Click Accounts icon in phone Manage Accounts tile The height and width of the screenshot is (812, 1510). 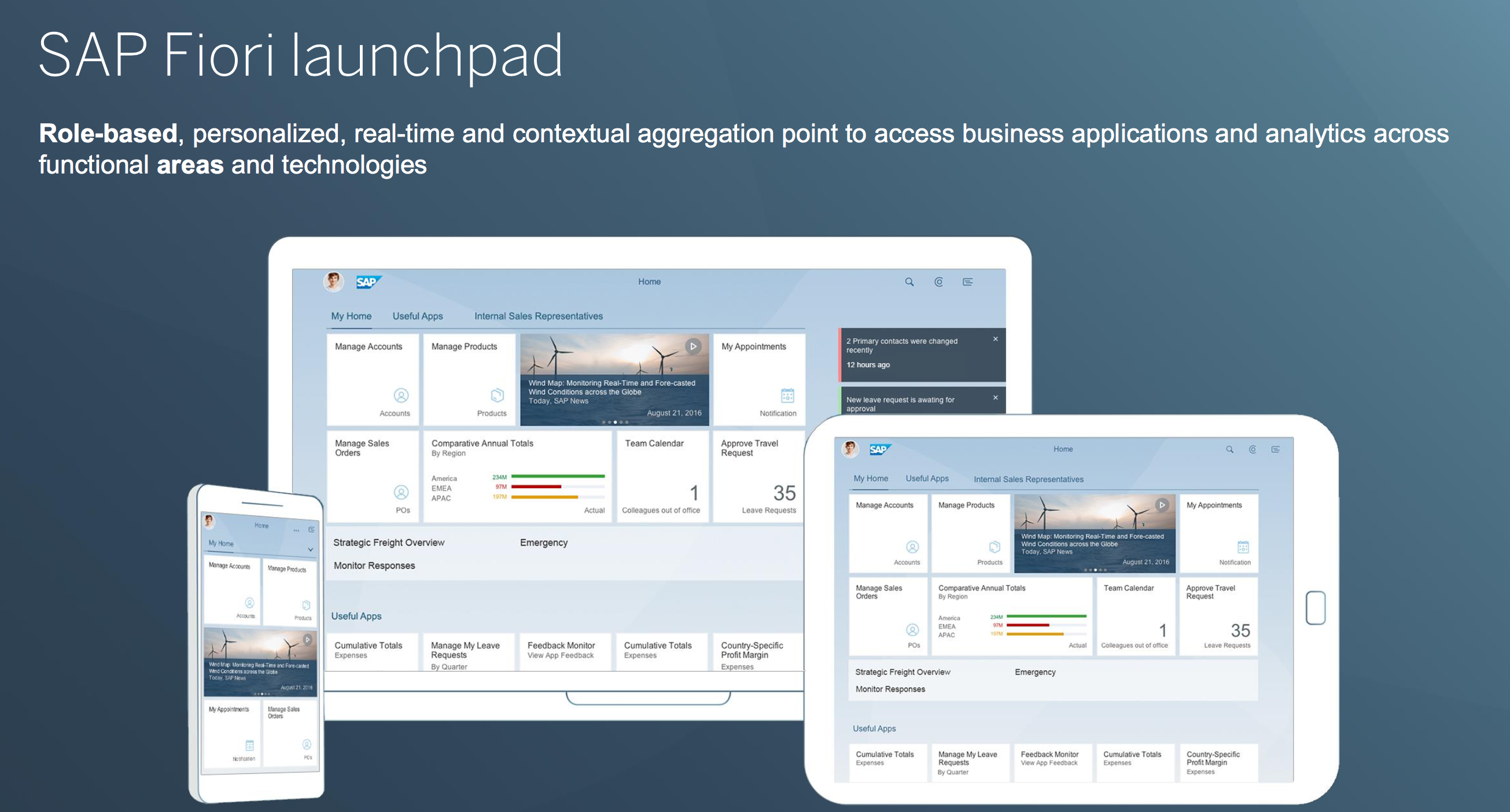point(250,603)
